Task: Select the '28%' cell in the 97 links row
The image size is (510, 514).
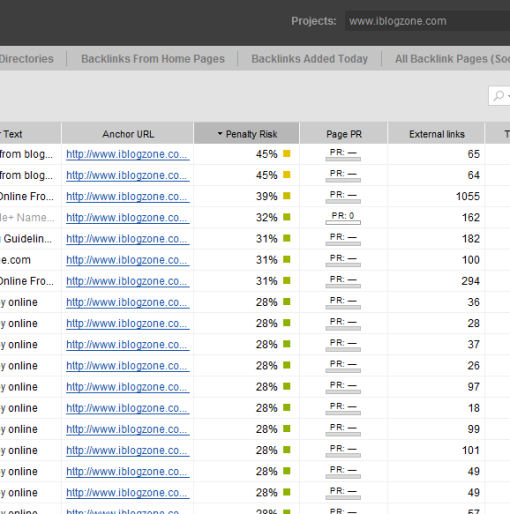Action: (267, 387)
